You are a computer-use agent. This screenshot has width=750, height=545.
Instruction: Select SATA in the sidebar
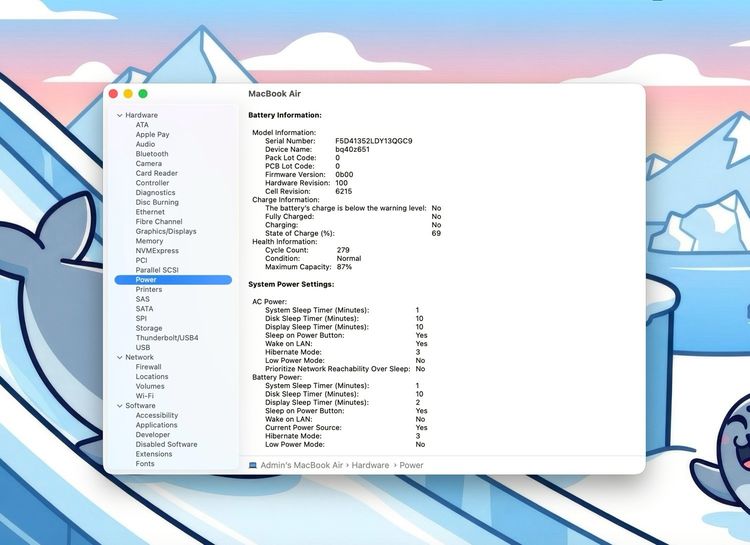point(144,309)
